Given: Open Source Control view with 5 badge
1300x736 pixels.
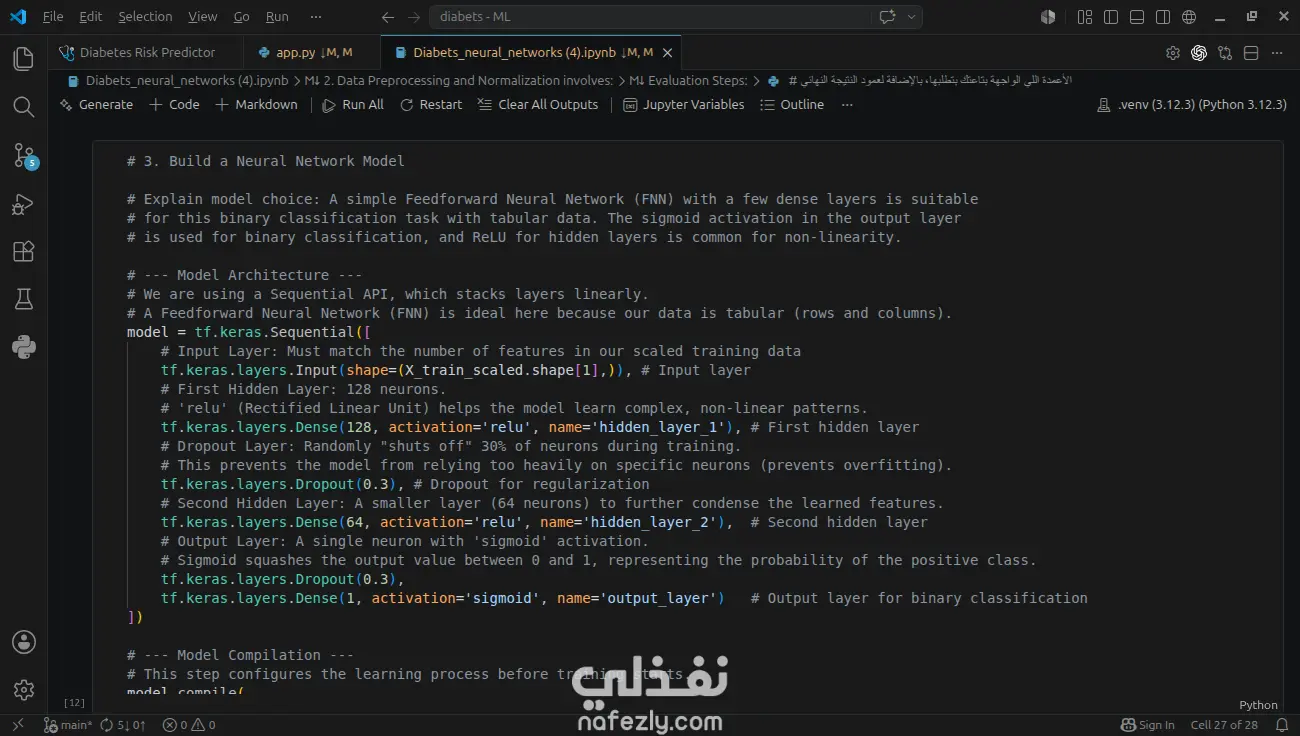Looking at the screenshot, I should pyautogui.click(x=24, y=156).
